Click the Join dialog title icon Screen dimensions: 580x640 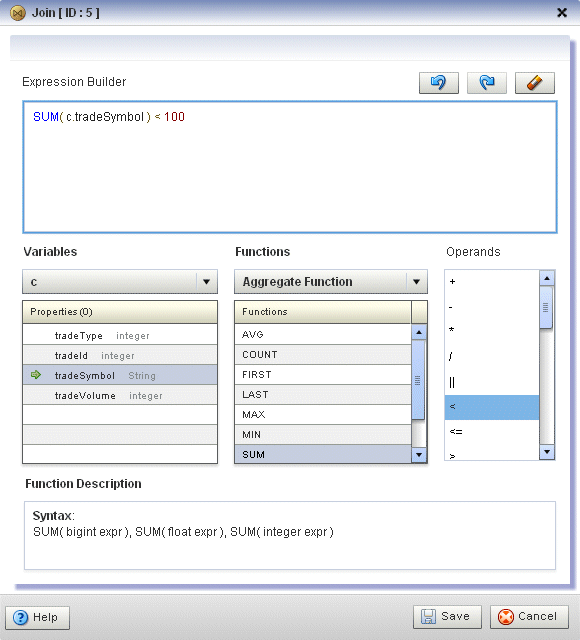(x=18, y=13)
